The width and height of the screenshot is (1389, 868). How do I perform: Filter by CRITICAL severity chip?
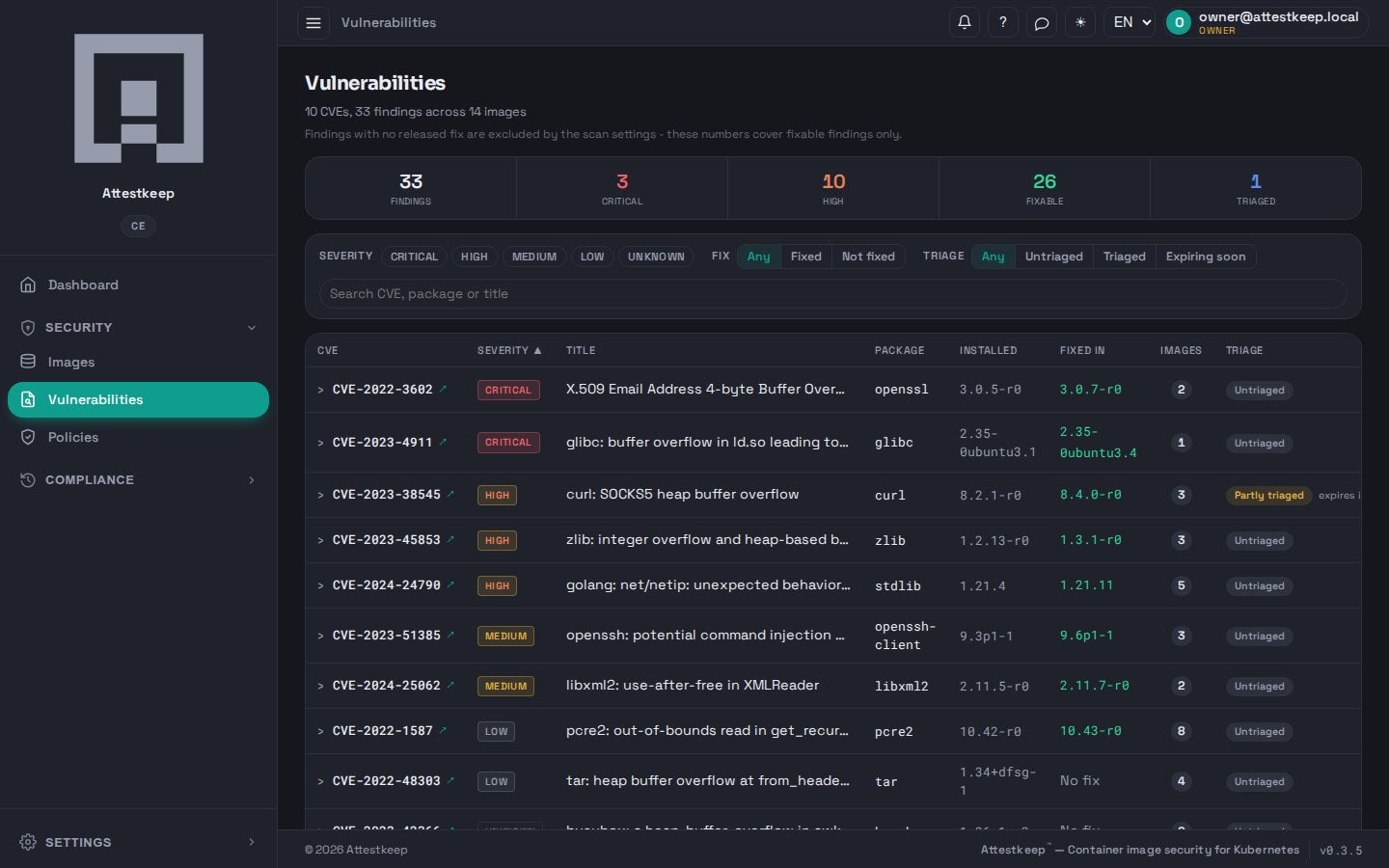pyautogui.click(x=414, y=257)
